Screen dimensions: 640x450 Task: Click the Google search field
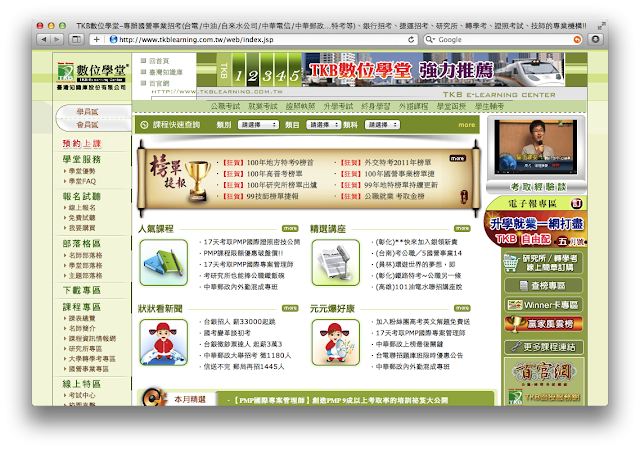502,40
